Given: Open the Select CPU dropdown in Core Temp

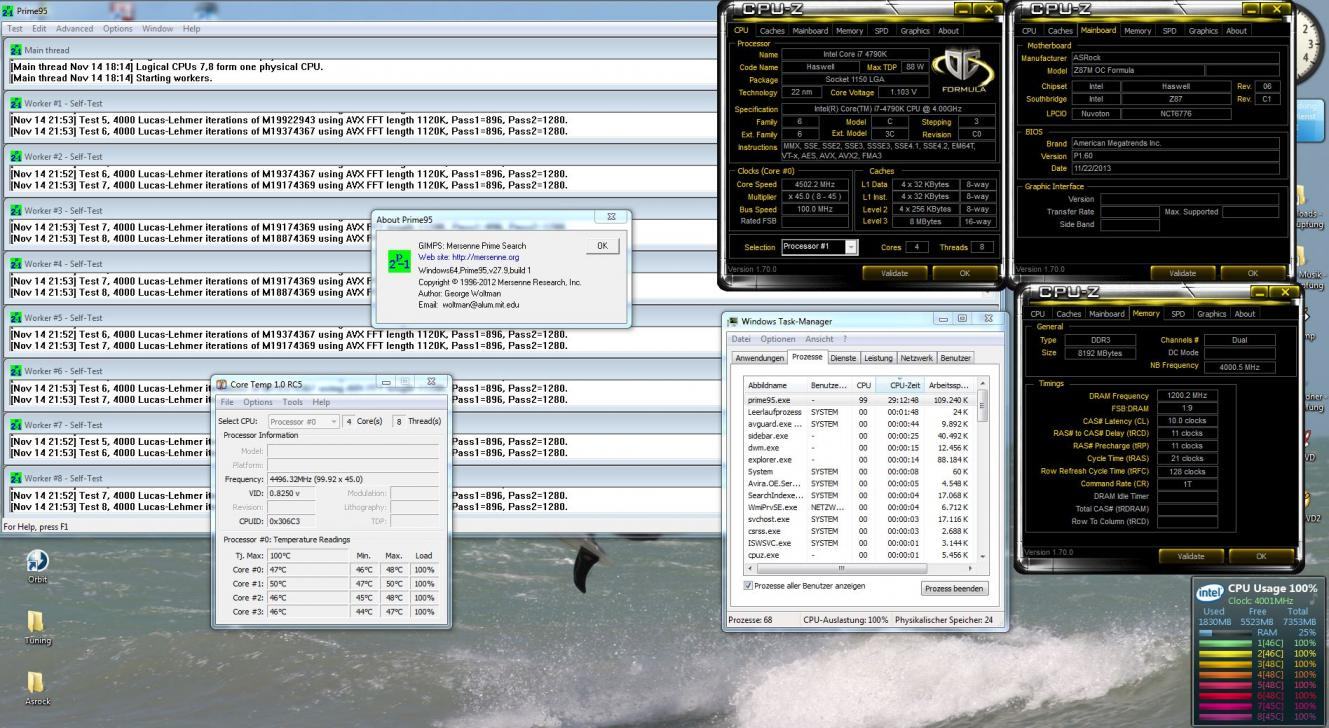Looking at the screenshot, I should click(x=306, y=421).
